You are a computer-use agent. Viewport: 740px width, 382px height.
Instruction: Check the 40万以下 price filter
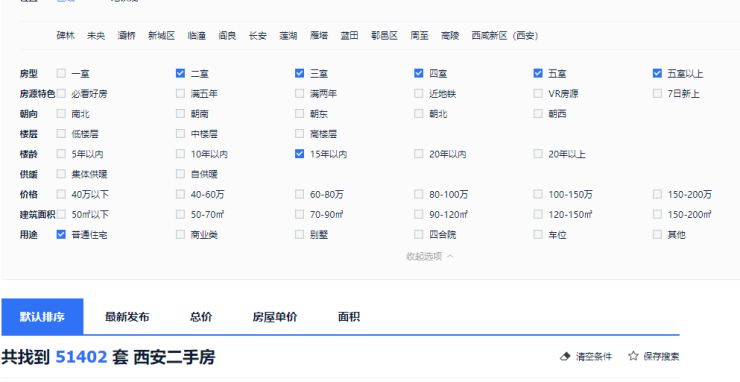click(61, 194)
